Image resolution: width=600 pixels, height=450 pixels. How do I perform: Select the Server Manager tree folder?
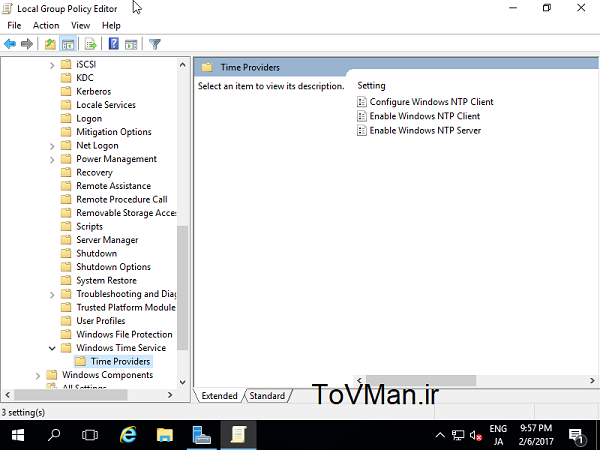pos(107,240)
